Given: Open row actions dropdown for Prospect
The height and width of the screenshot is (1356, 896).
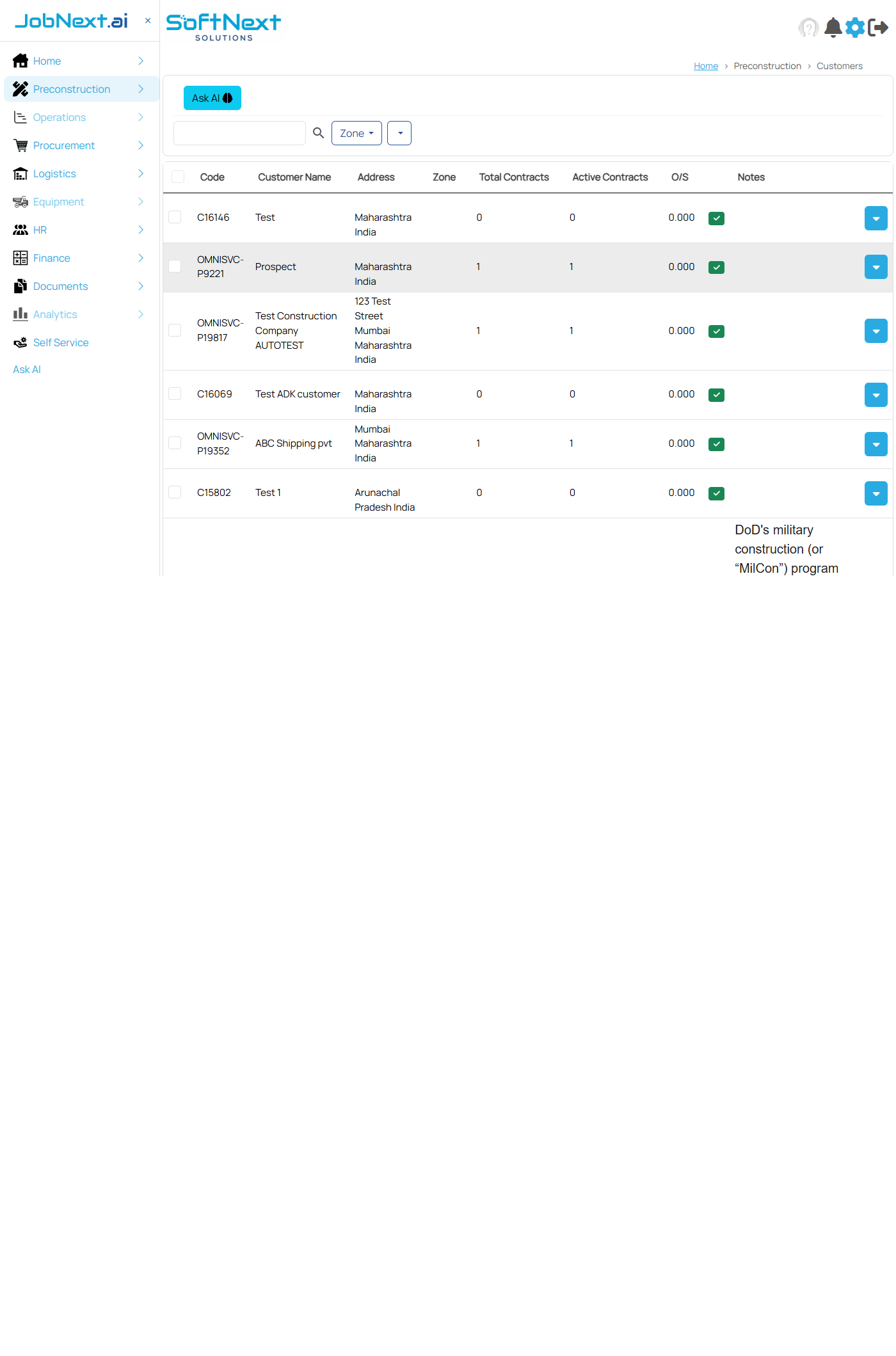Looking at the screenshot, I should 876,267.
